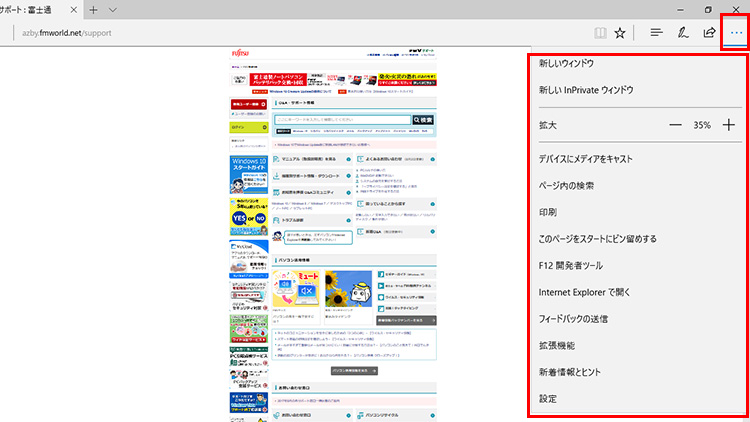Select 新しい InPrivate ウィンドウ menu item

coord(586,90)
